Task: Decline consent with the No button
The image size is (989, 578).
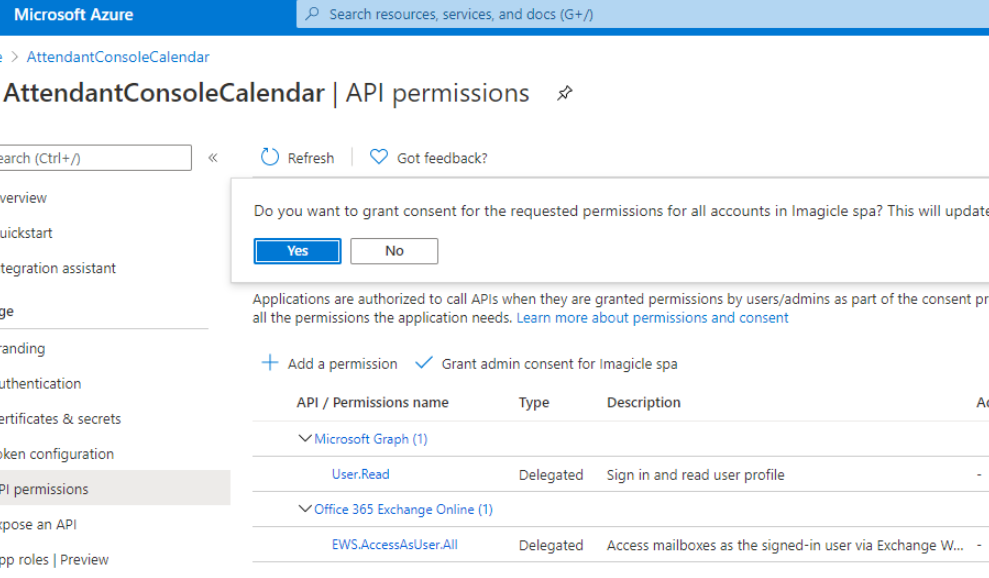Action: [394, 251]
